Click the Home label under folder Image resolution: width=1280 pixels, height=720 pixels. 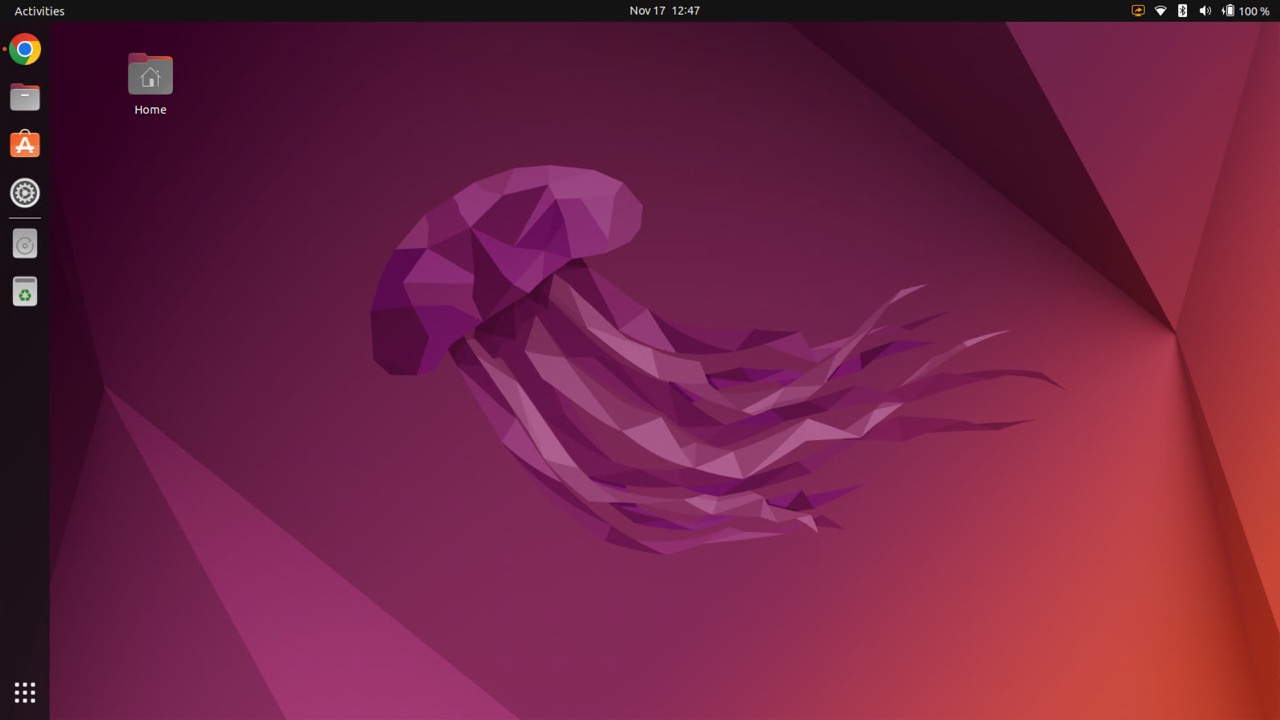150,110
